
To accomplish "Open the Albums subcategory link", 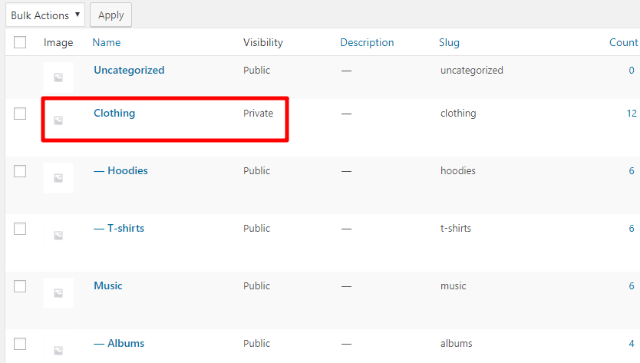I will (x=119, y=343).
